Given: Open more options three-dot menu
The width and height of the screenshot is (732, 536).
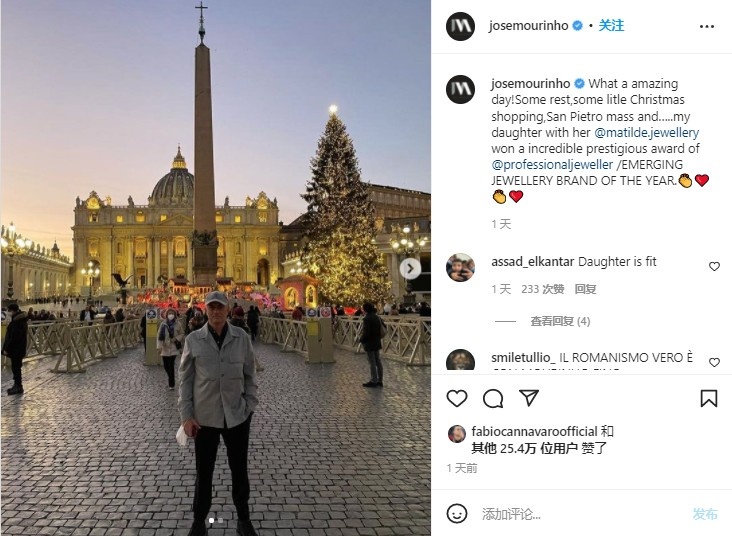Looking at the screenshot, I should pyautogui.click(x=707, y=27).
